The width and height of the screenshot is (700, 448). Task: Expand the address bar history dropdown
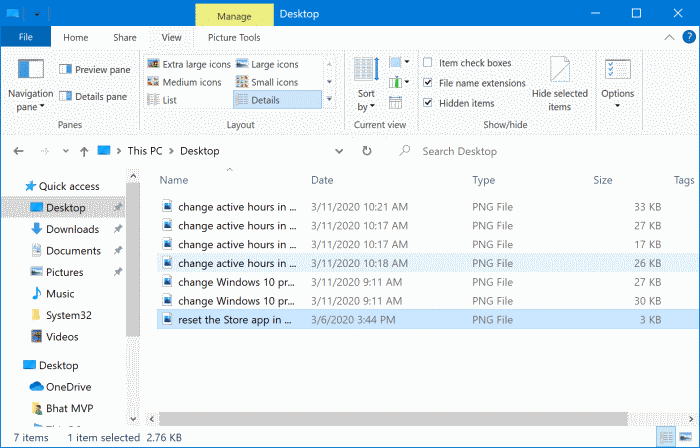(339, 151)
